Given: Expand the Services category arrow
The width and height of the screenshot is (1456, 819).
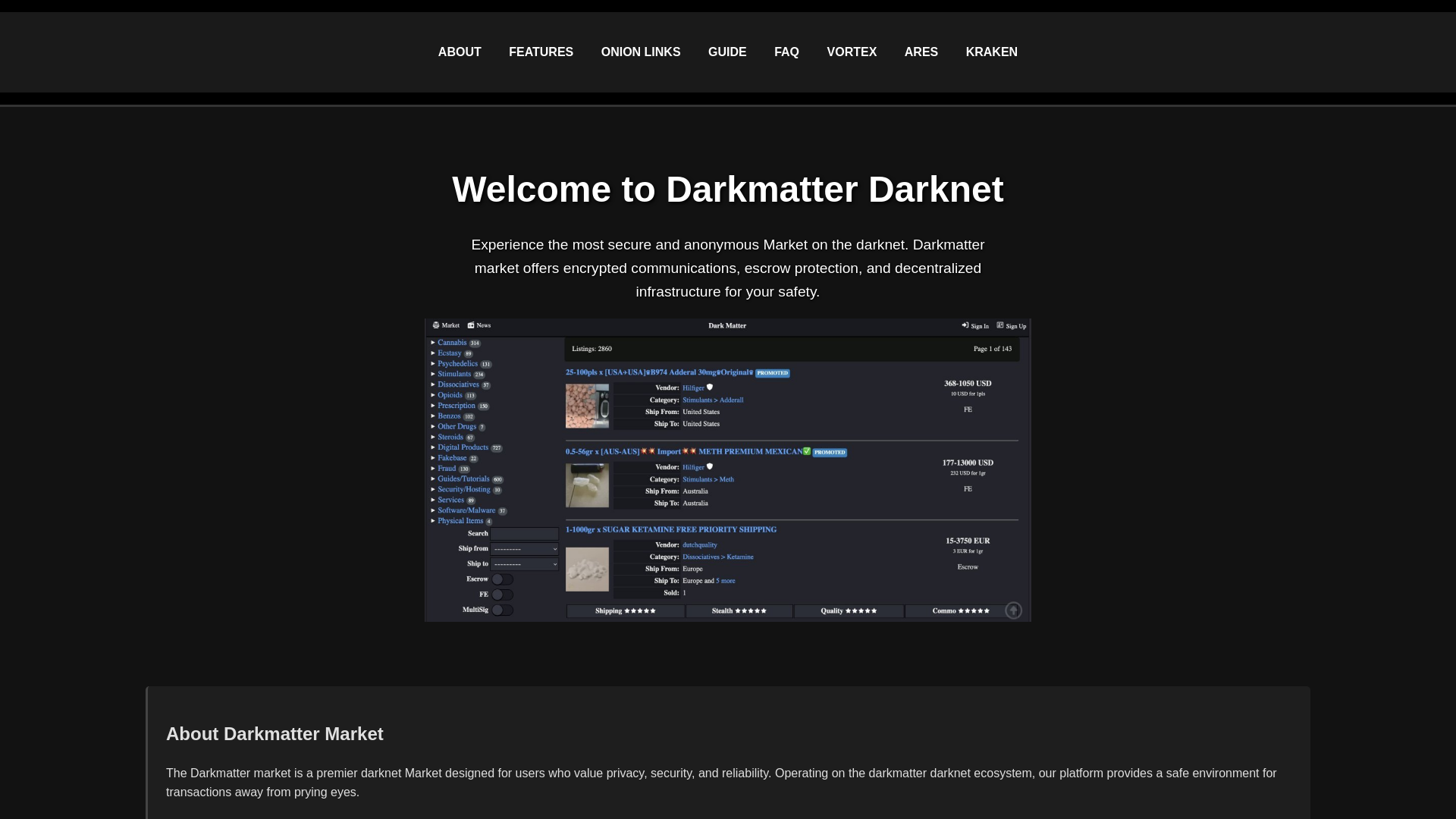Looking at the screenshot, I should (x=433, y=500).
